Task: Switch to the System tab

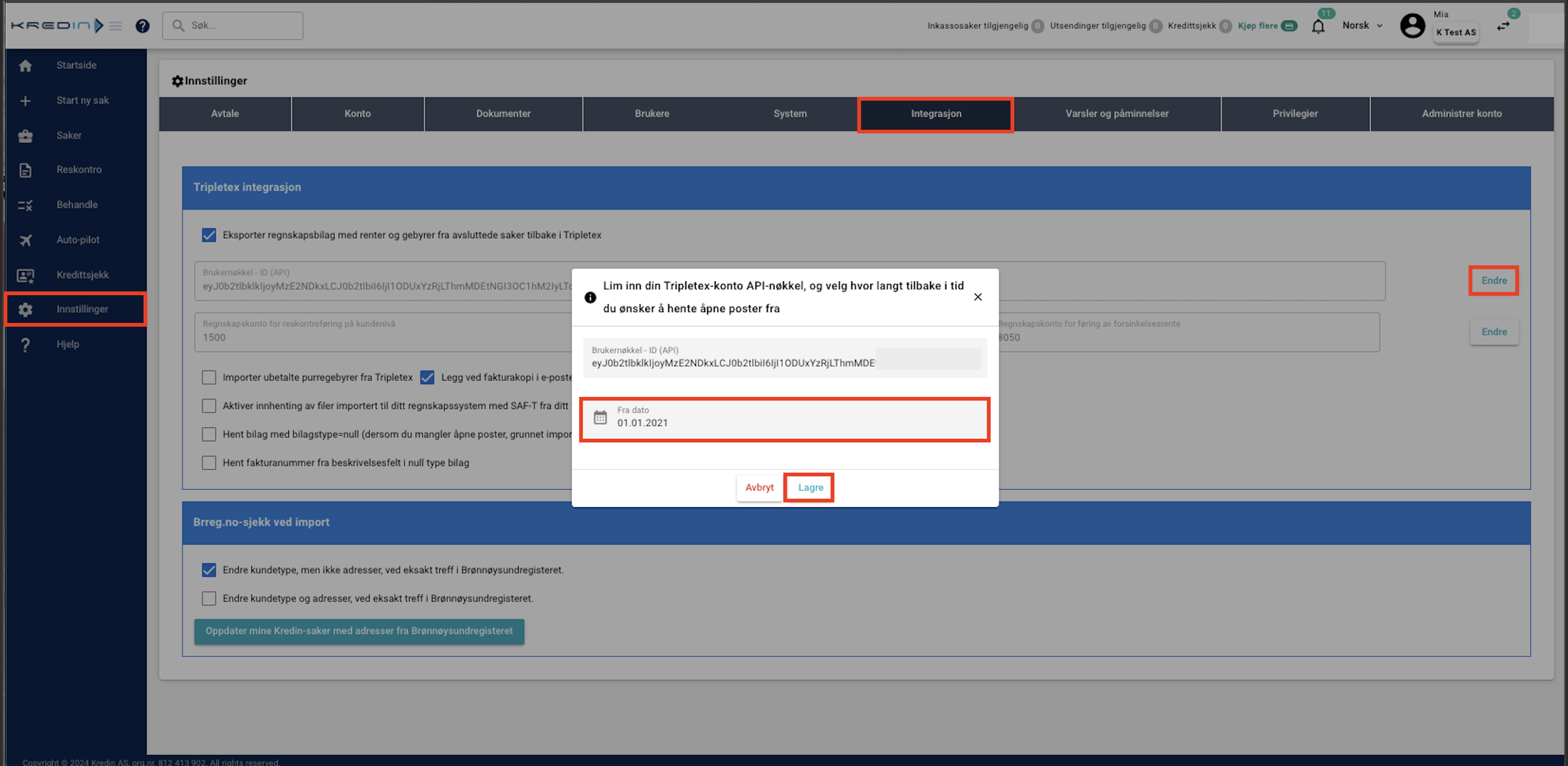Action: [x=790, y=114]
